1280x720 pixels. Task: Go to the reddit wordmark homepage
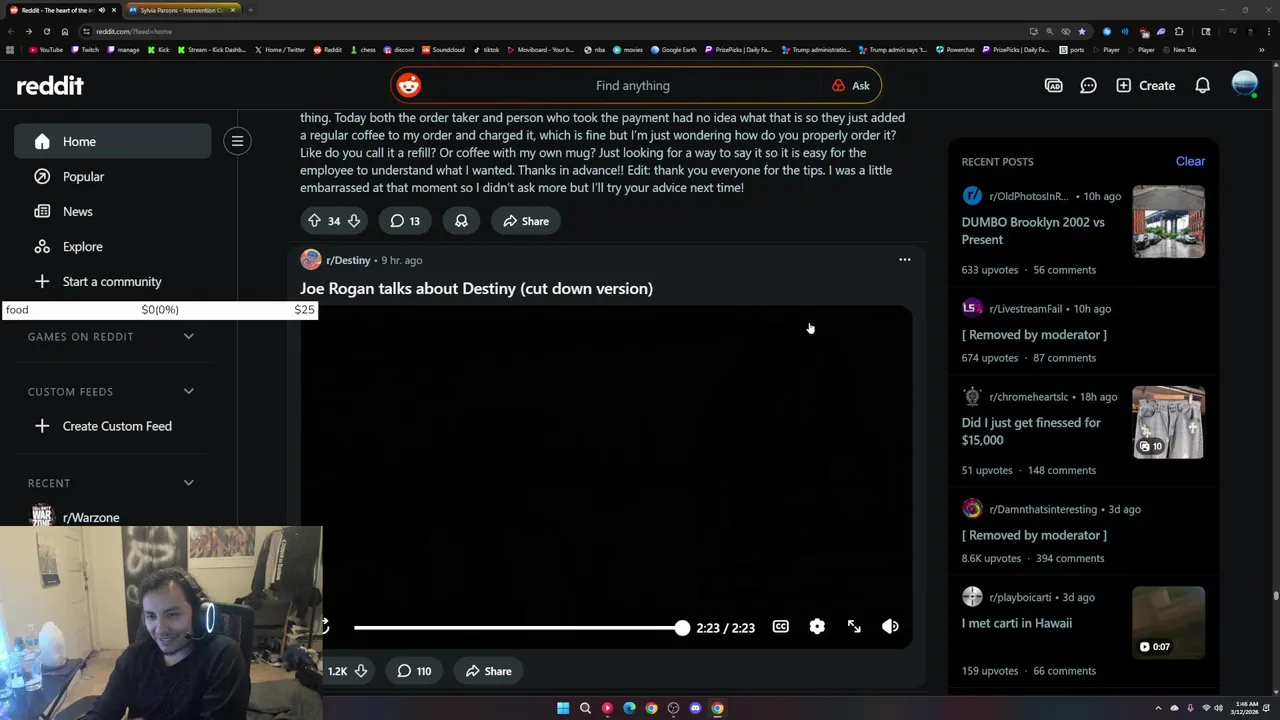tap(50, 85)
